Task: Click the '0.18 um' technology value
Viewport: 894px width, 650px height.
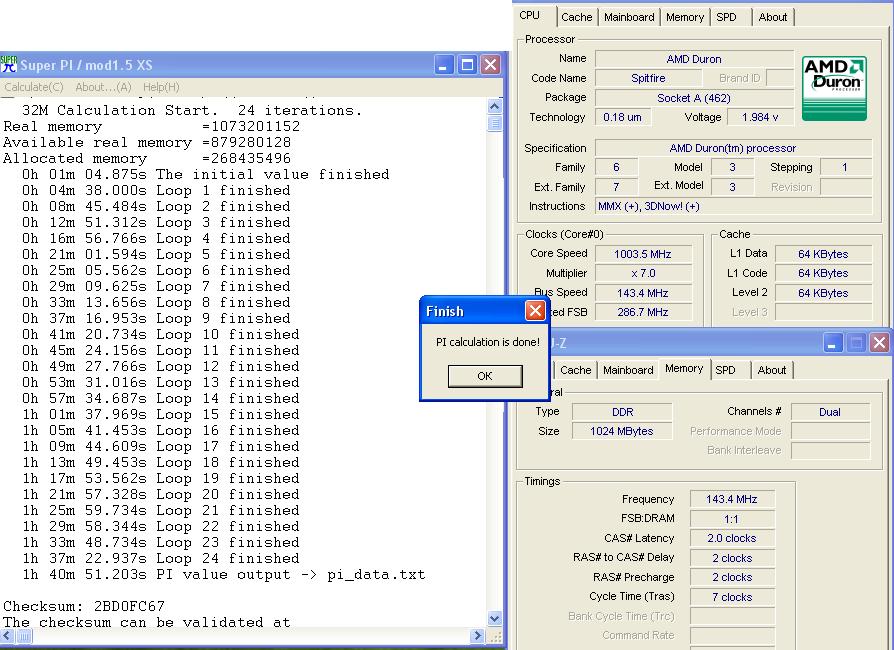Action: tap(623, 117)
